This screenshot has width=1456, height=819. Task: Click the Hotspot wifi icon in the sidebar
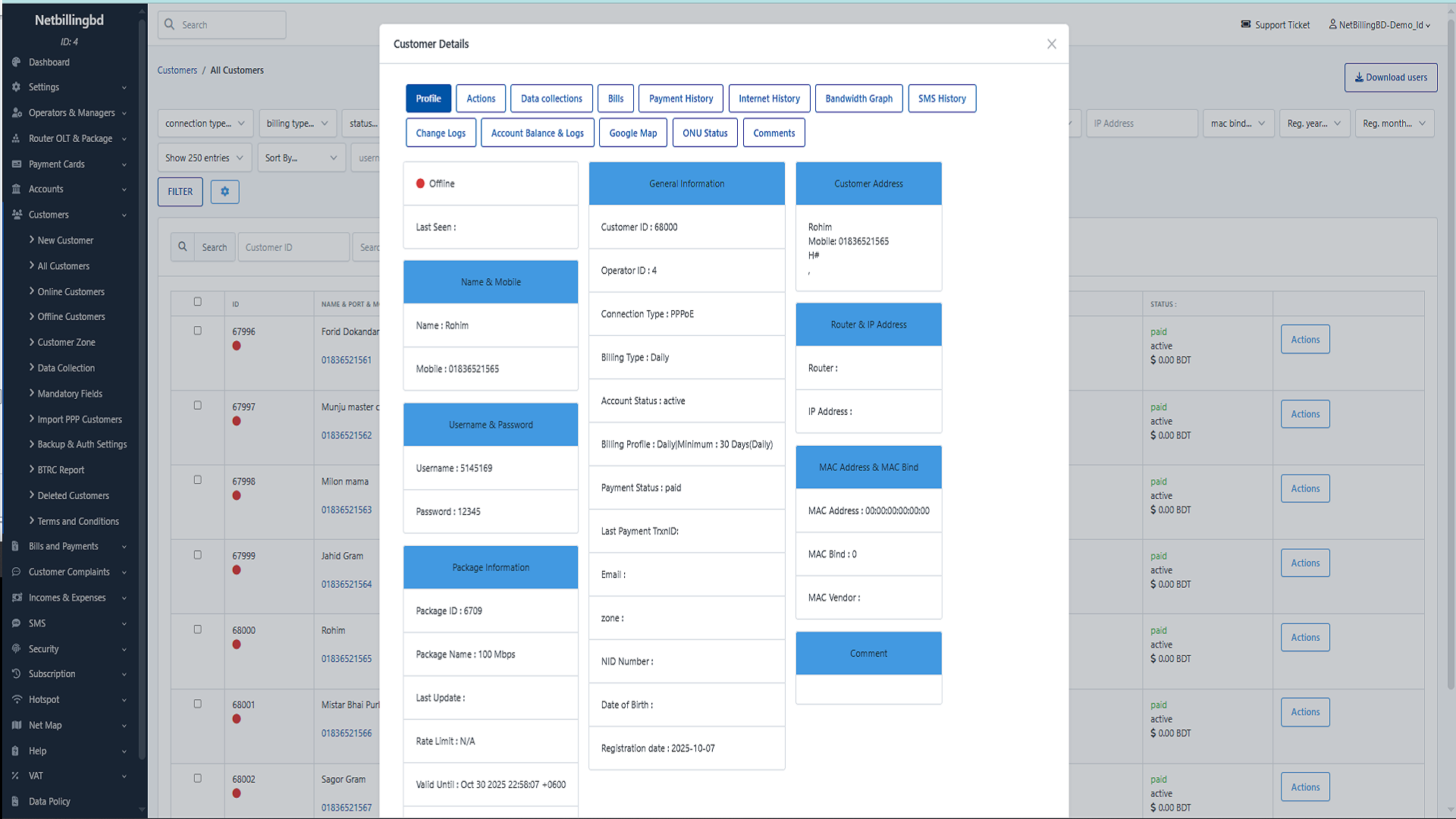coord(16,699)
